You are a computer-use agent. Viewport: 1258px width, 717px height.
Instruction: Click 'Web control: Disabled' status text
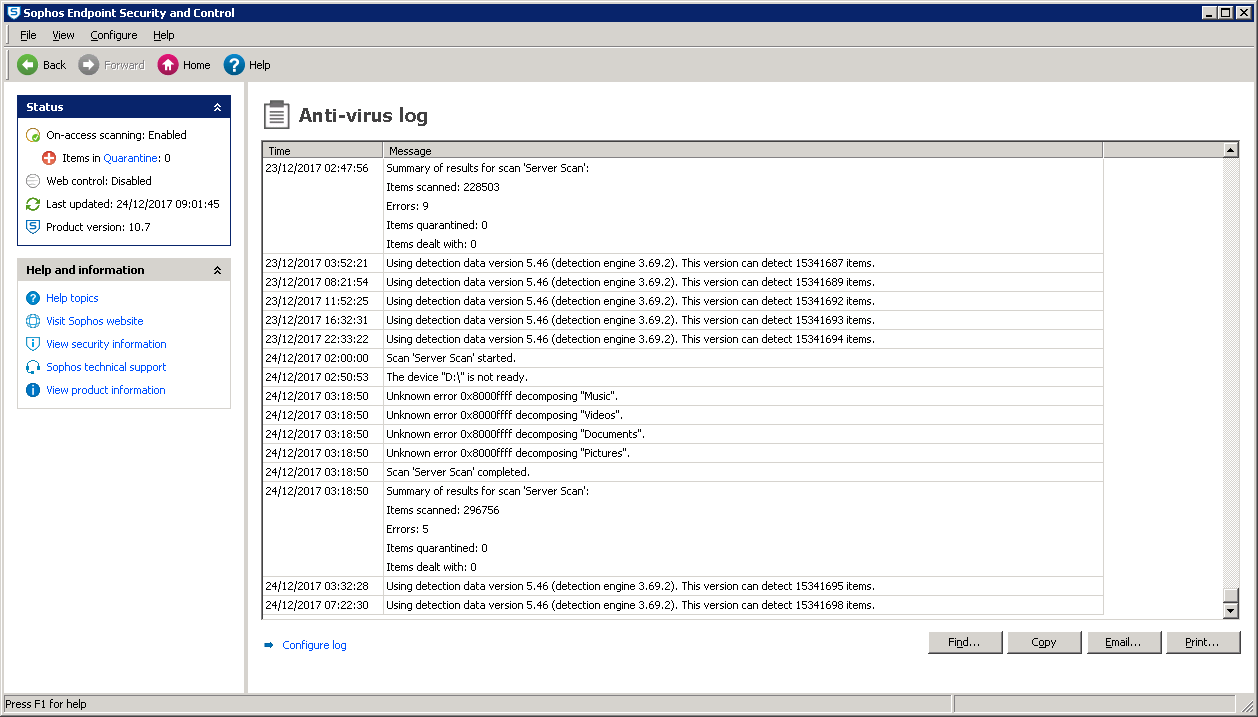pyautogui.click(x=99, y=181)
